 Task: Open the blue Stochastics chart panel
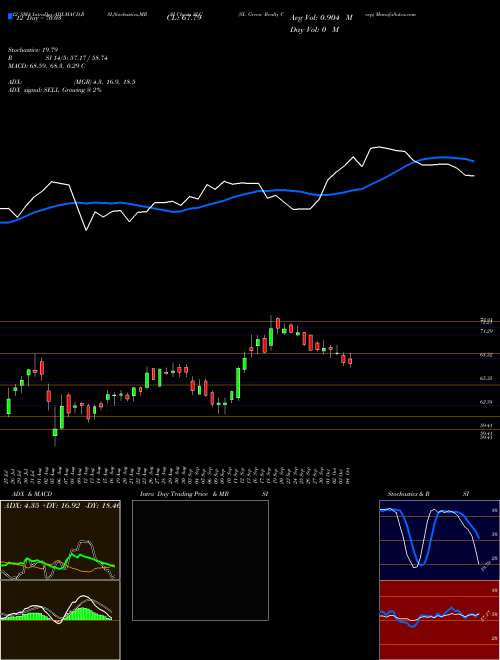[439, 540]
